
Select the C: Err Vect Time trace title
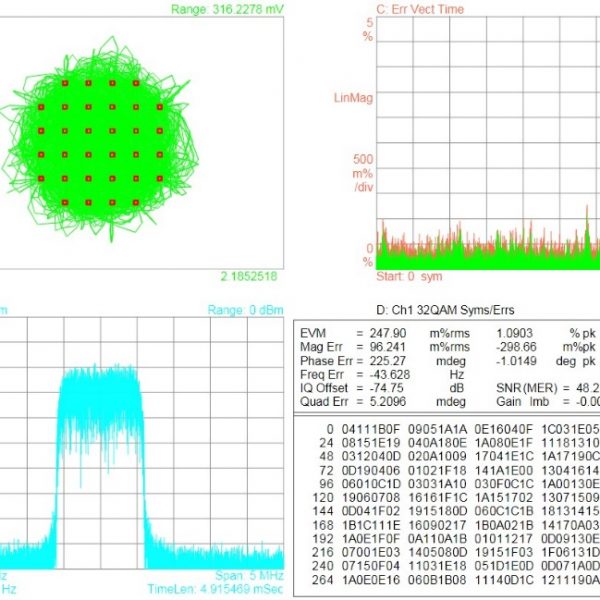pyautogui.click(x=420, y=9)
